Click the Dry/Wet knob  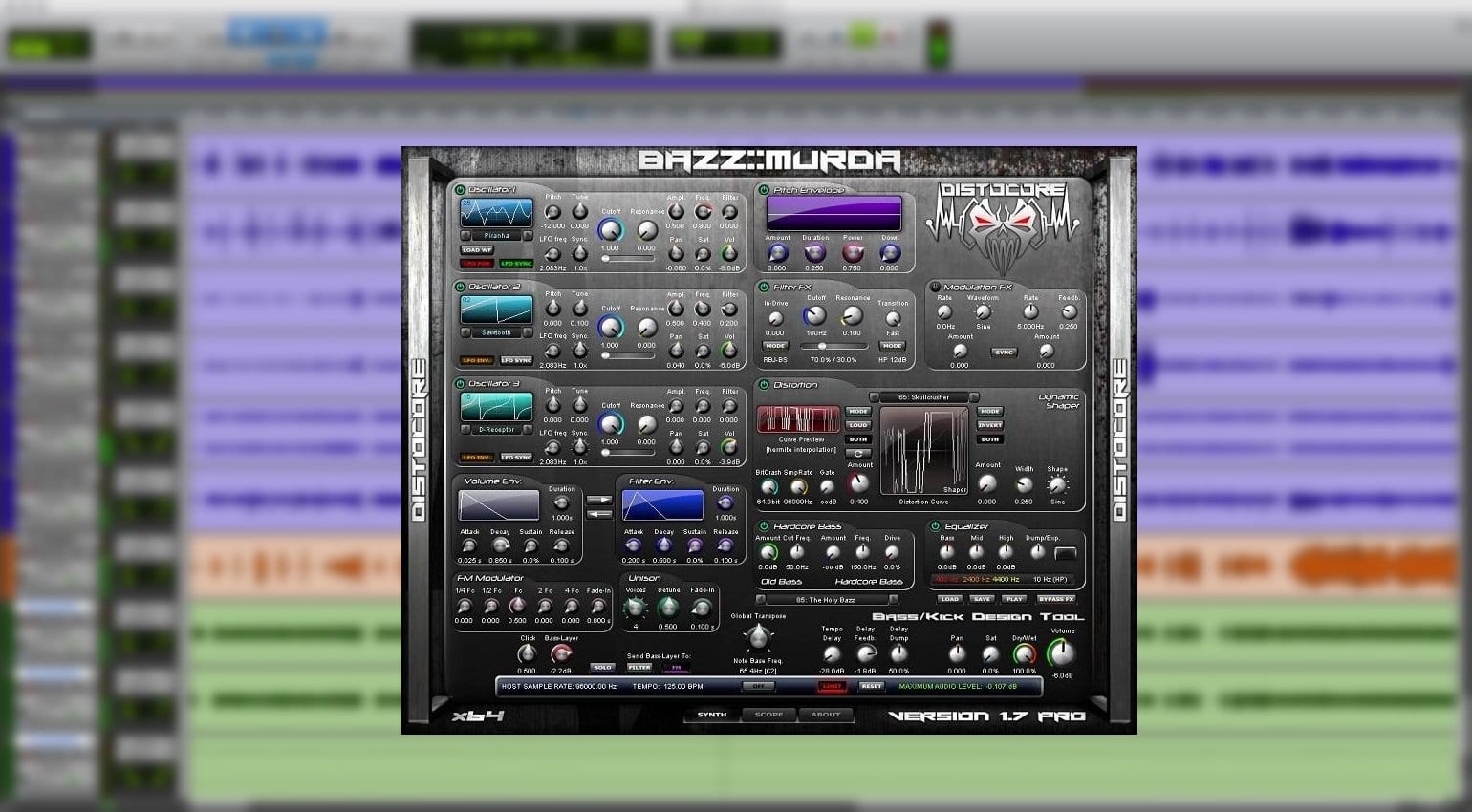coord(1024,654)
